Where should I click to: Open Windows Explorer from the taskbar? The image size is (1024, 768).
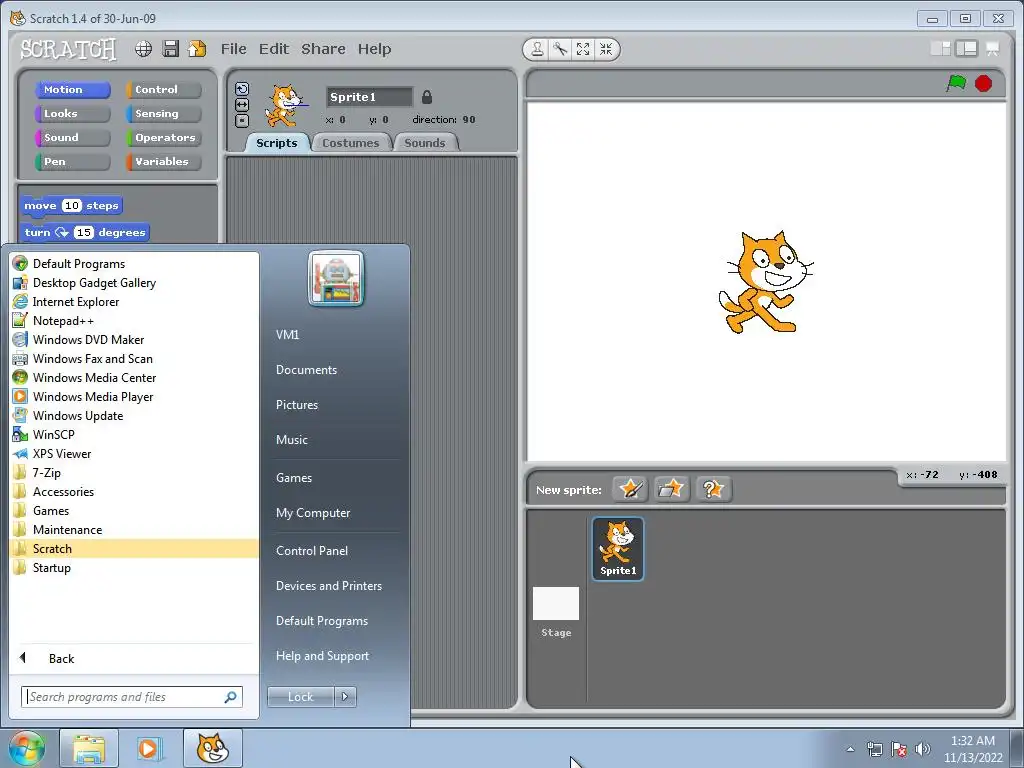[89, 748]
